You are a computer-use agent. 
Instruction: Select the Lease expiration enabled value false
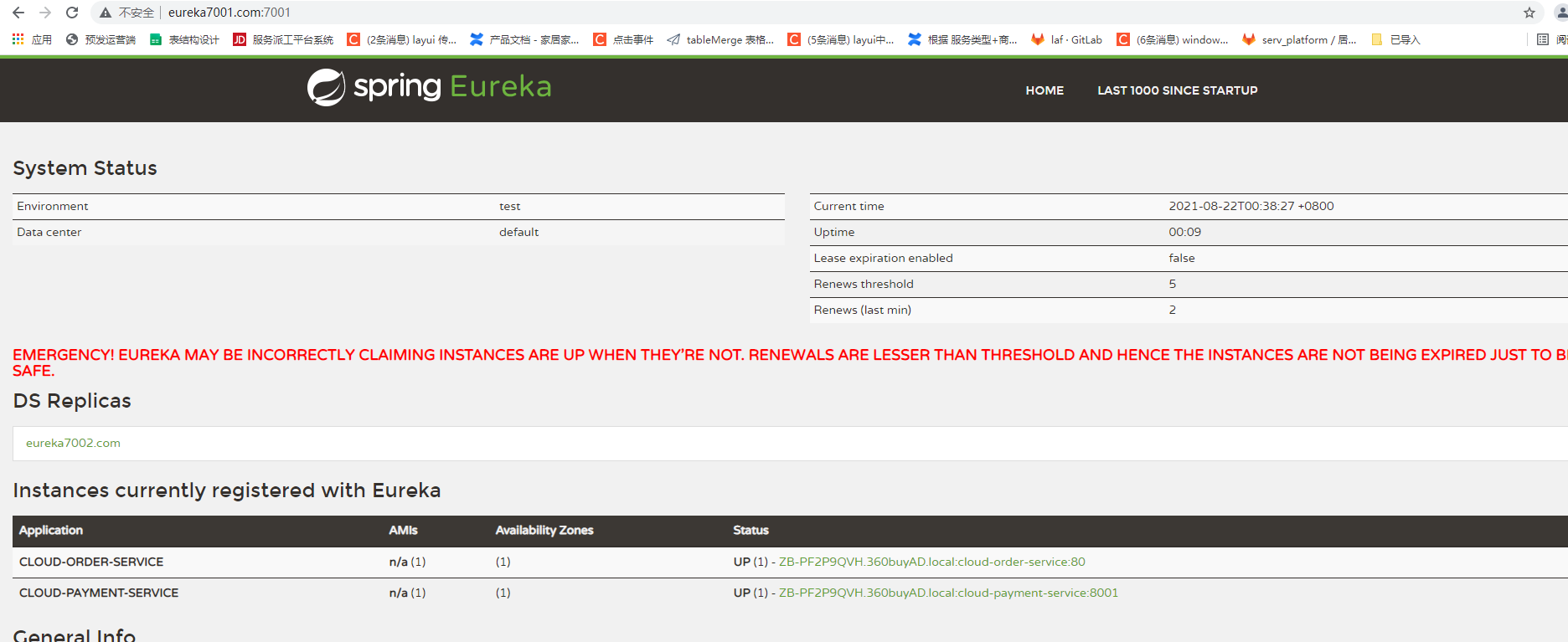[1182, 258]
